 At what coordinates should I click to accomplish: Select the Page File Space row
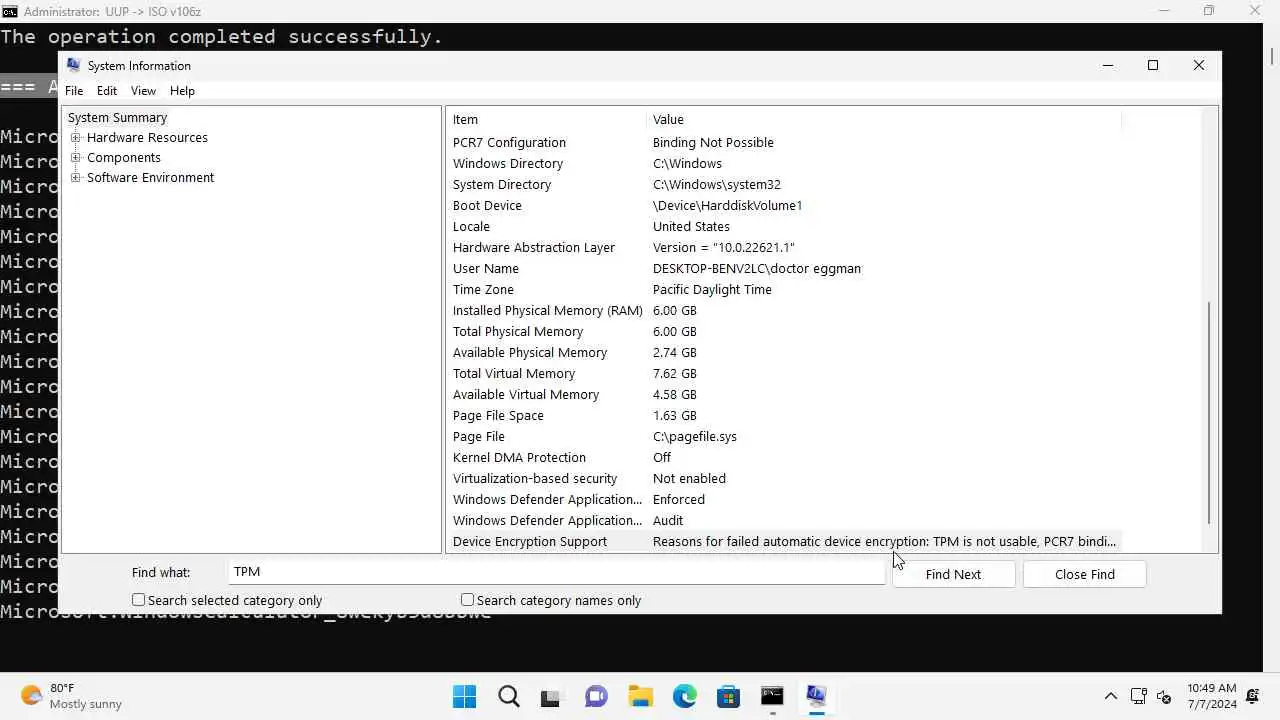pyautogui.click(x=784, y=416)
